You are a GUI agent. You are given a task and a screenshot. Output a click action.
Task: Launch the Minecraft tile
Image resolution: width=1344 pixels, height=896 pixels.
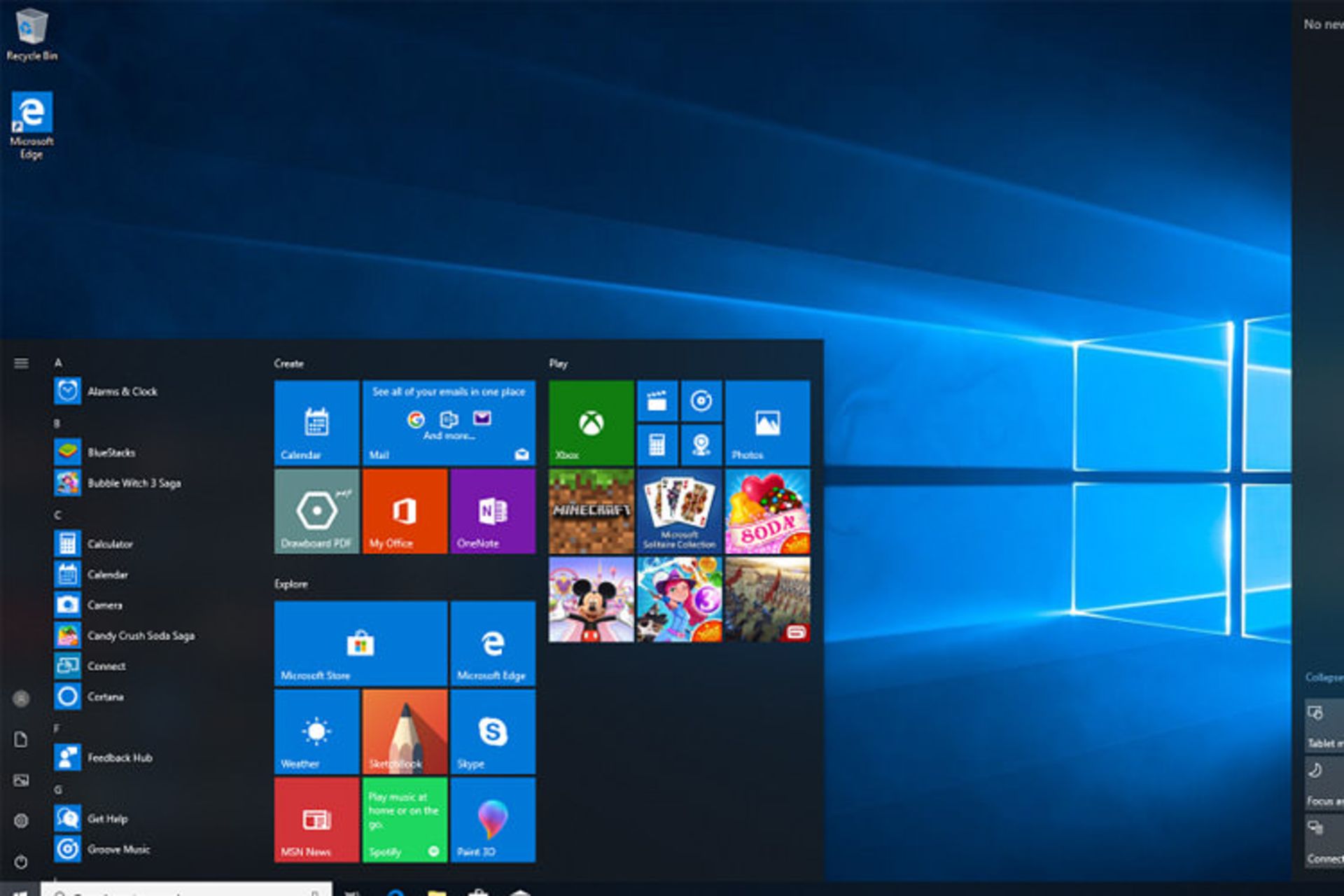[x=591, y=511]
